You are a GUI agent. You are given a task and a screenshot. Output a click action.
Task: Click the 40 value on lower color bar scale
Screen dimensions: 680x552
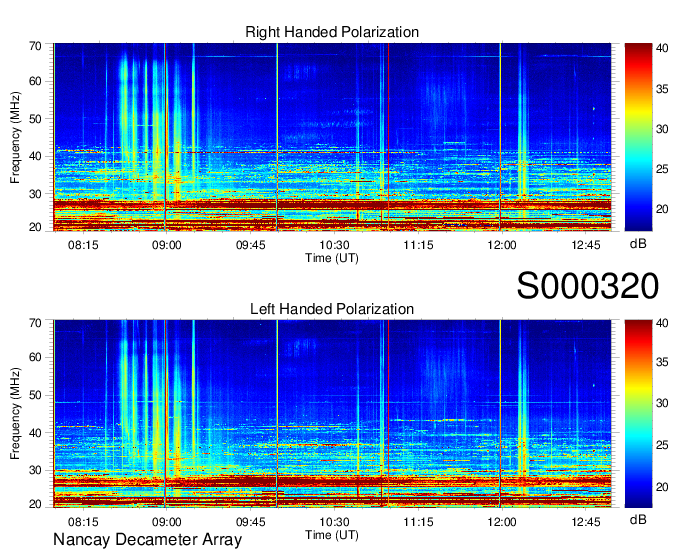click(x=662, y=323)
